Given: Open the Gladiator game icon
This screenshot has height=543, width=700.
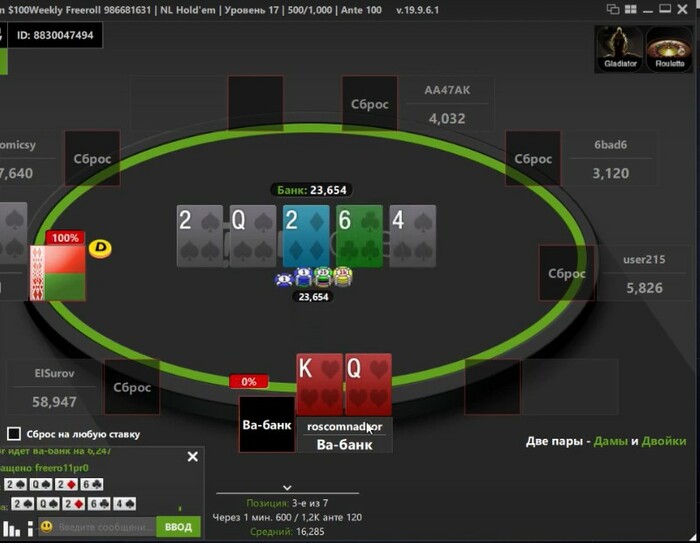Looking at the screenshot, I should (x=620, y=48).
